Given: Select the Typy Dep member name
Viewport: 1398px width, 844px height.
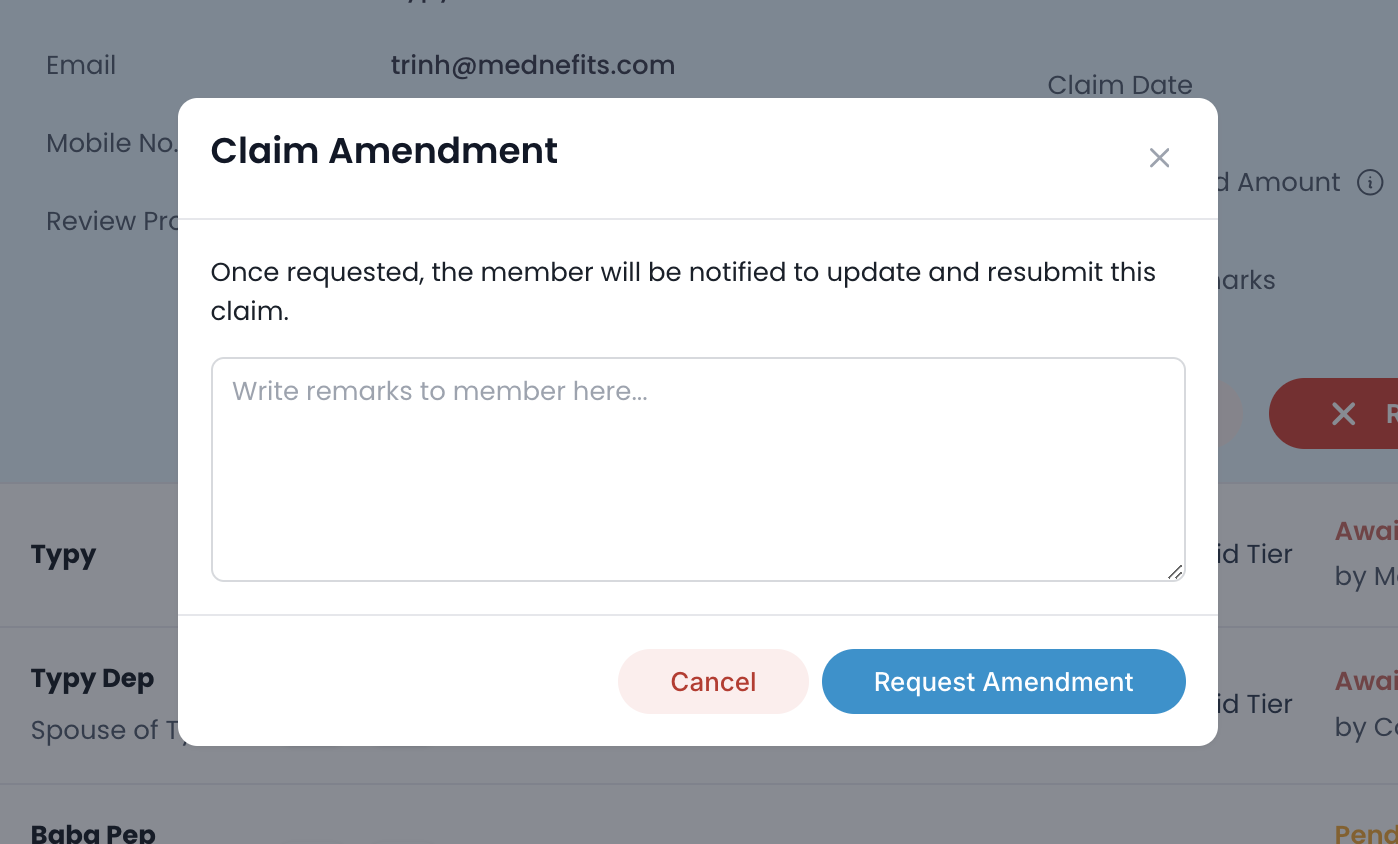Looking at the screenshot, I should click(93, 679).
